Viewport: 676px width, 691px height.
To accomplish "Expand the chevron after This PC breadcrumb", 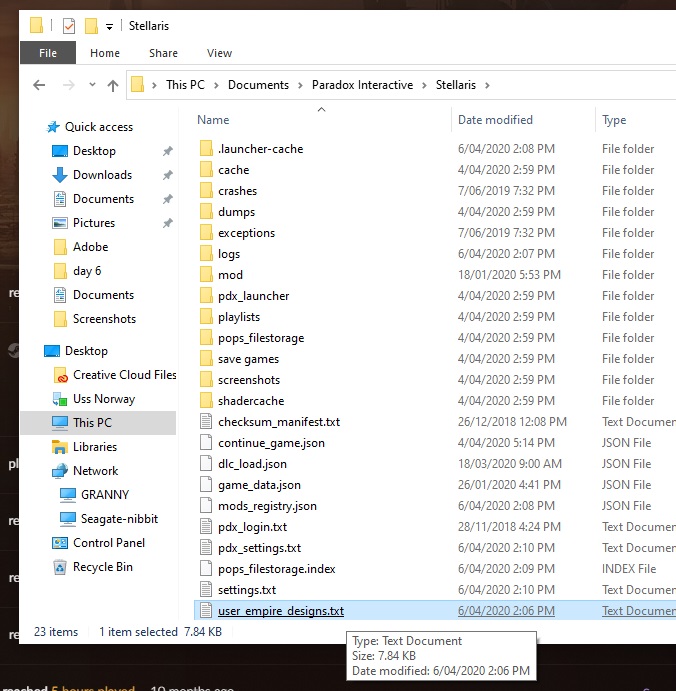I will [x=216, y=85].
